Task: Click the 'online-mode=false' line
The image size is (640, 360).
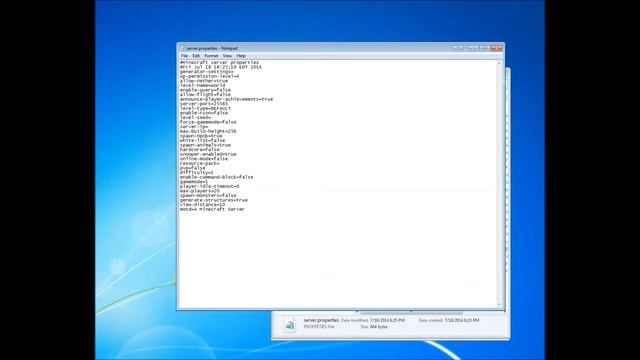Action: 204,159
